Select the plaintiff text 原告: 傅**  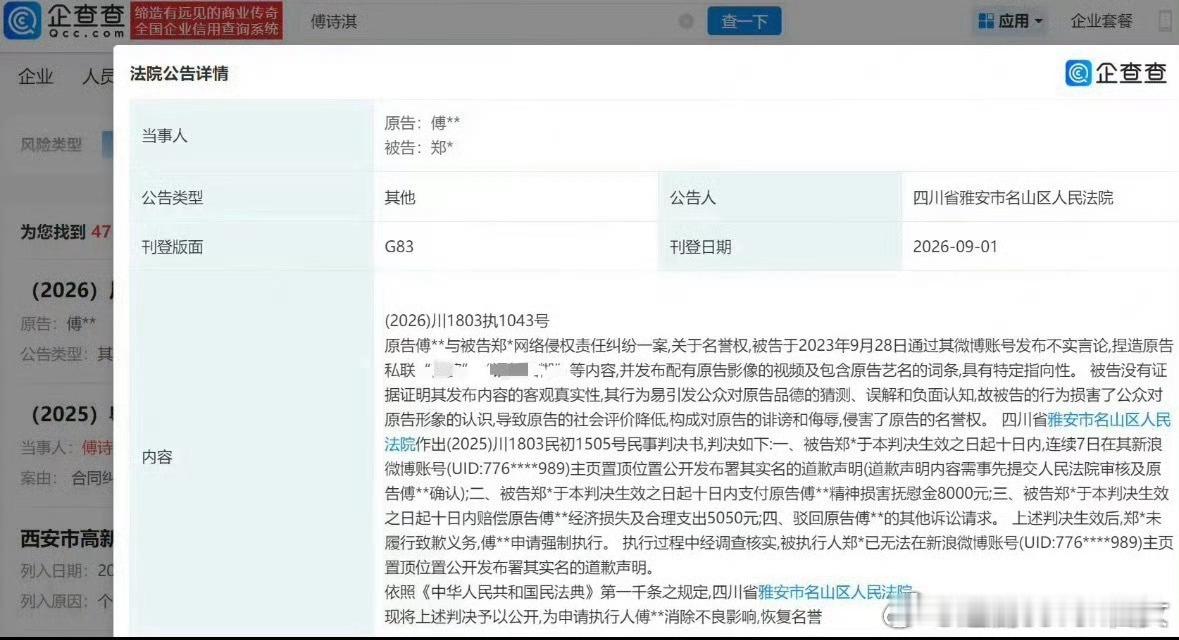click(x=422, y=123)
